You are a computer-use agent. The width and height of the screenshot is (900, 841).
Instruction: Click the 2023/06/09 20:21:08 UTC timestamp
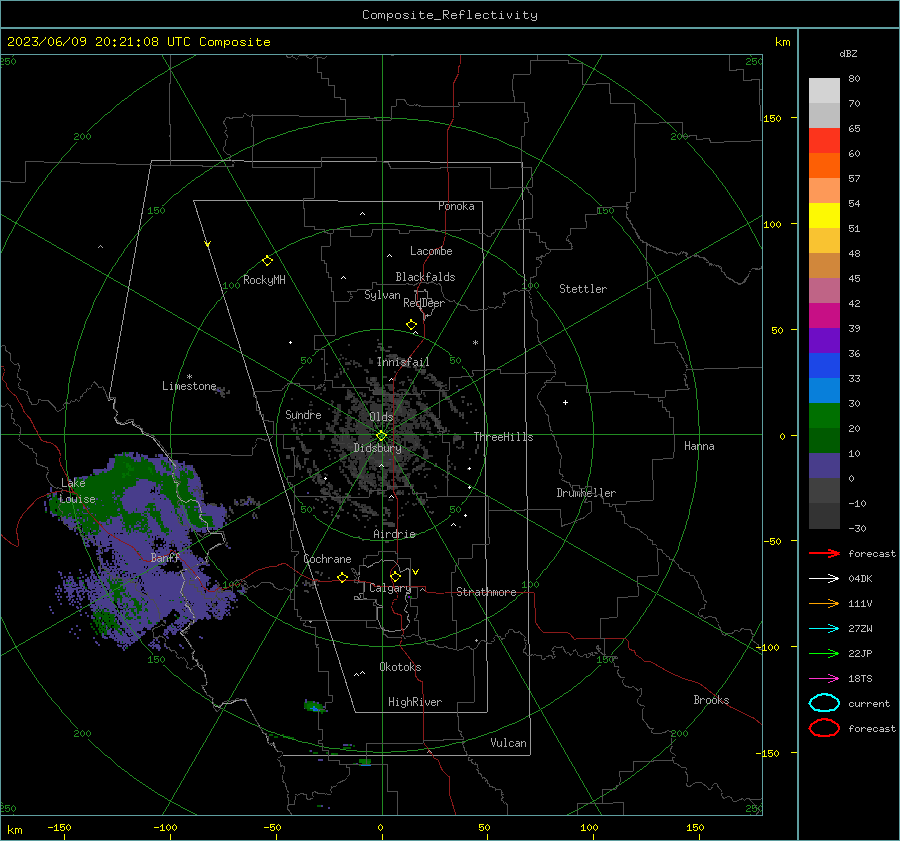click(138, 42)
